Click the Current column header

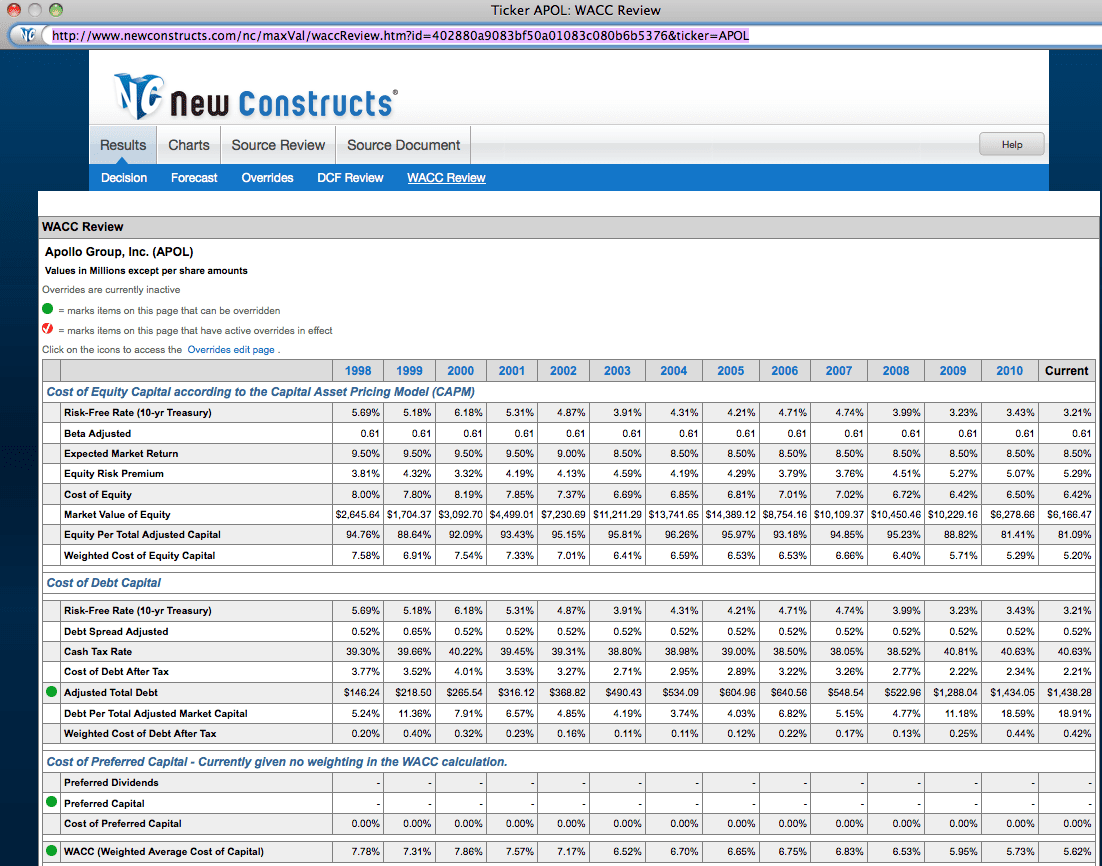(x=1066, y=370)
